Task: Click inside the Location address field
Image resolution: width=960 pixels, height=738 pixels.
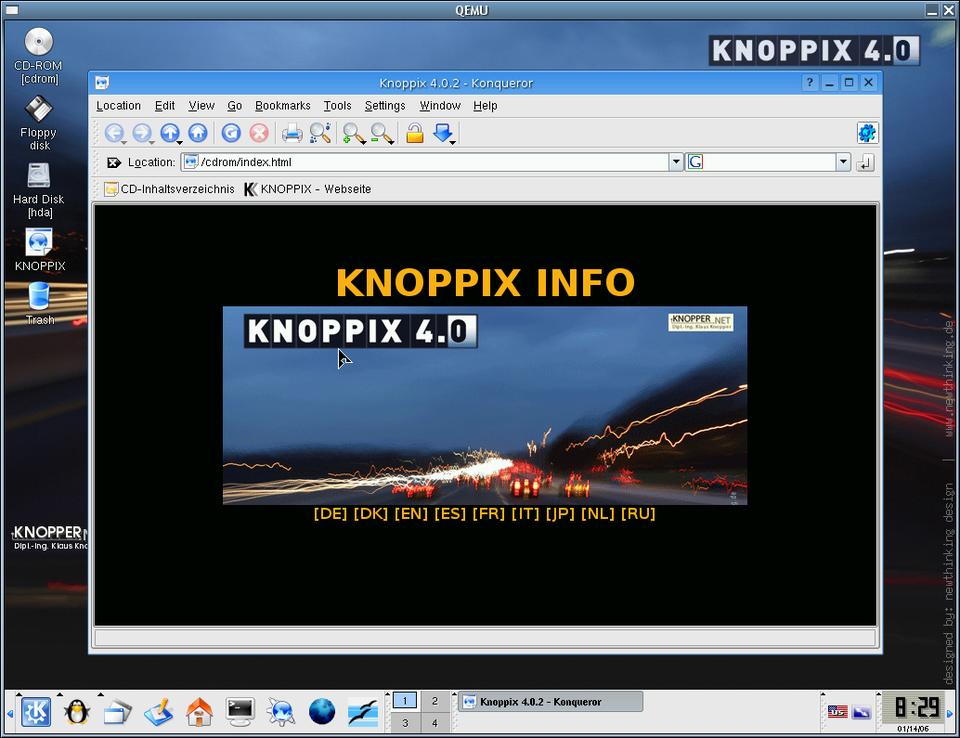Action: 430,162
